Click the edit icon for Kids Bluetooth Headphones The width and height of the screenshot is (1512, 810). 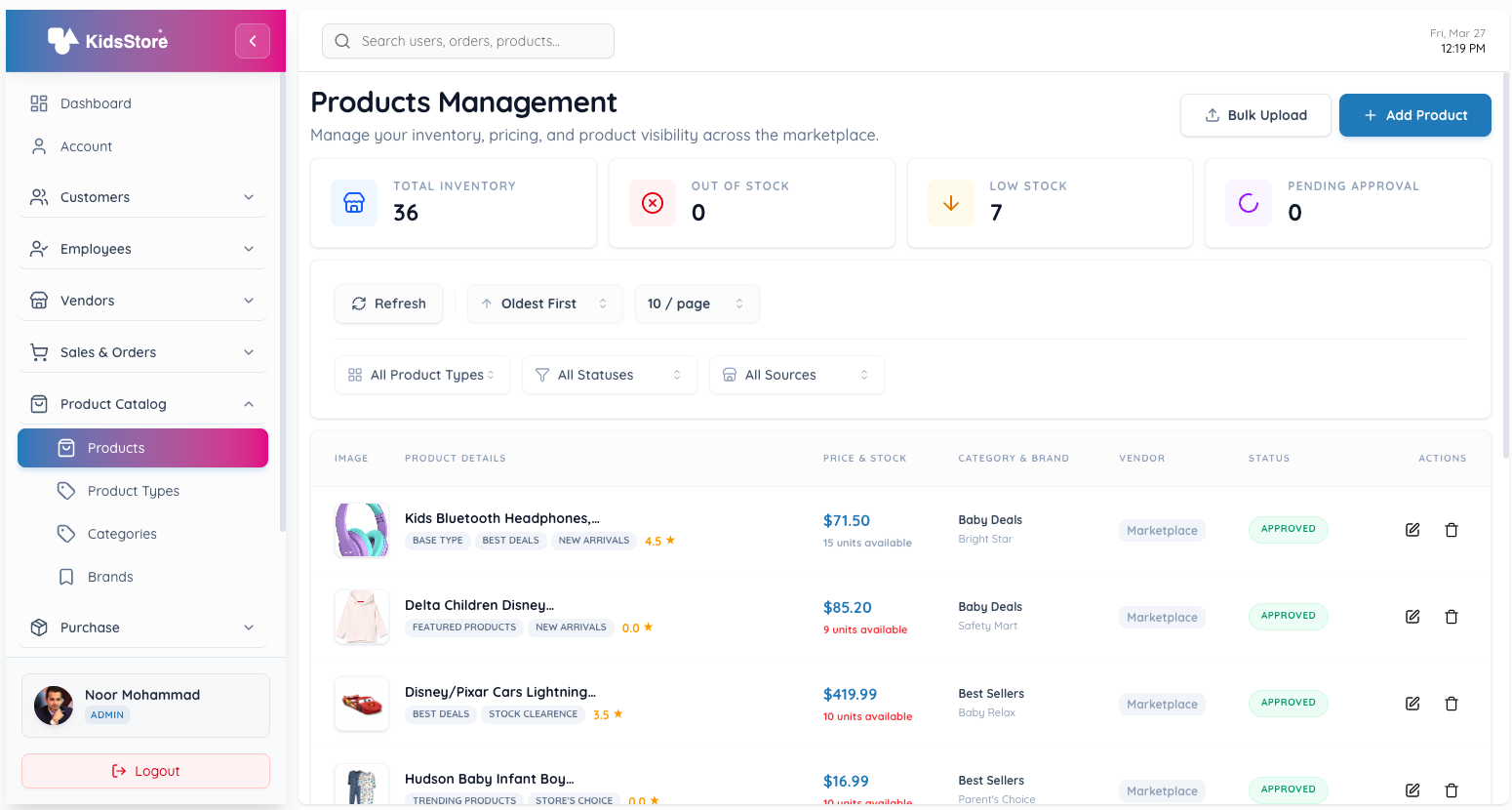[1412, 529]
